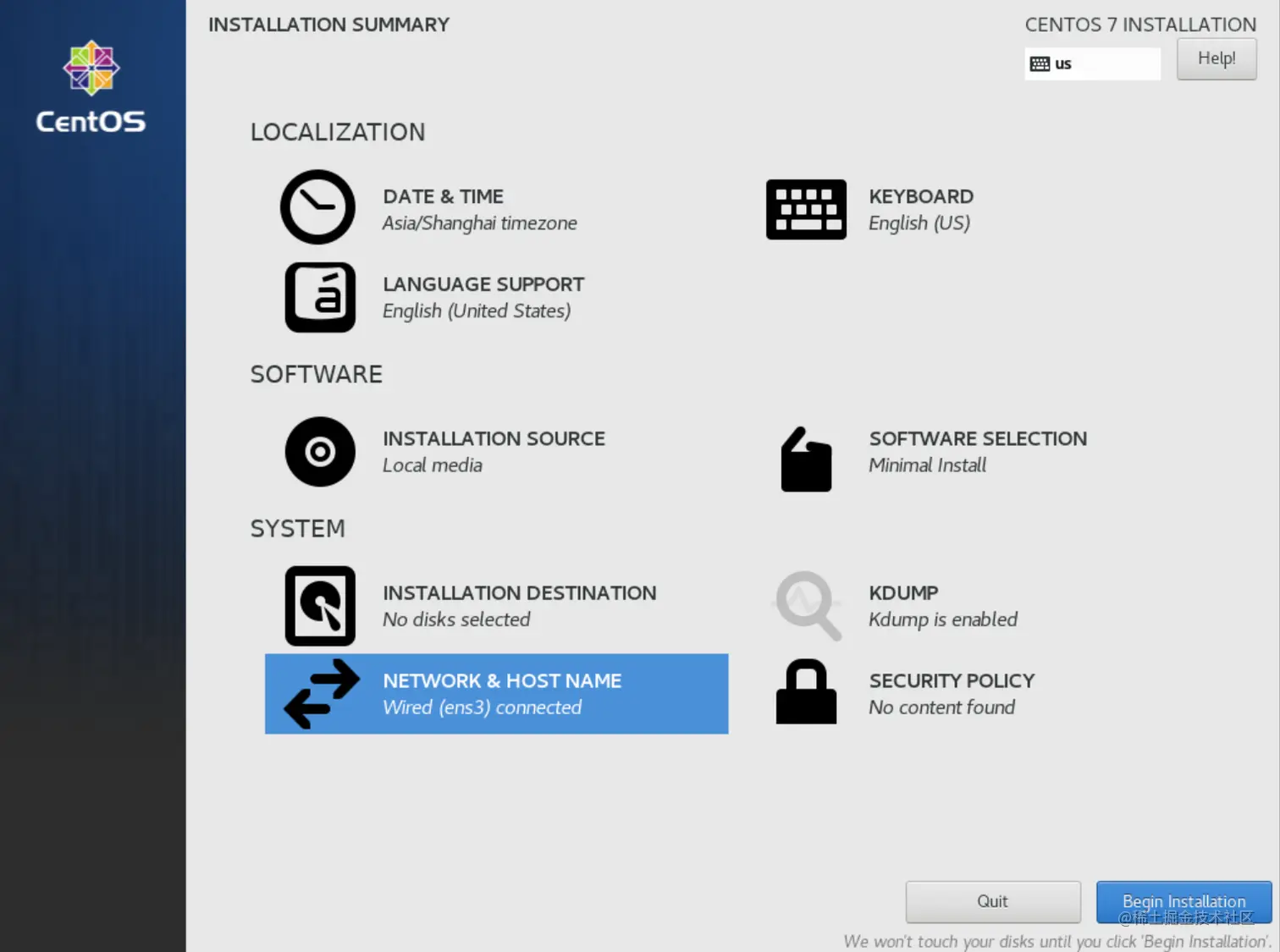Click 'Asia/Shanghai timezone' text
1280x952 pixels.
point(479,223)
